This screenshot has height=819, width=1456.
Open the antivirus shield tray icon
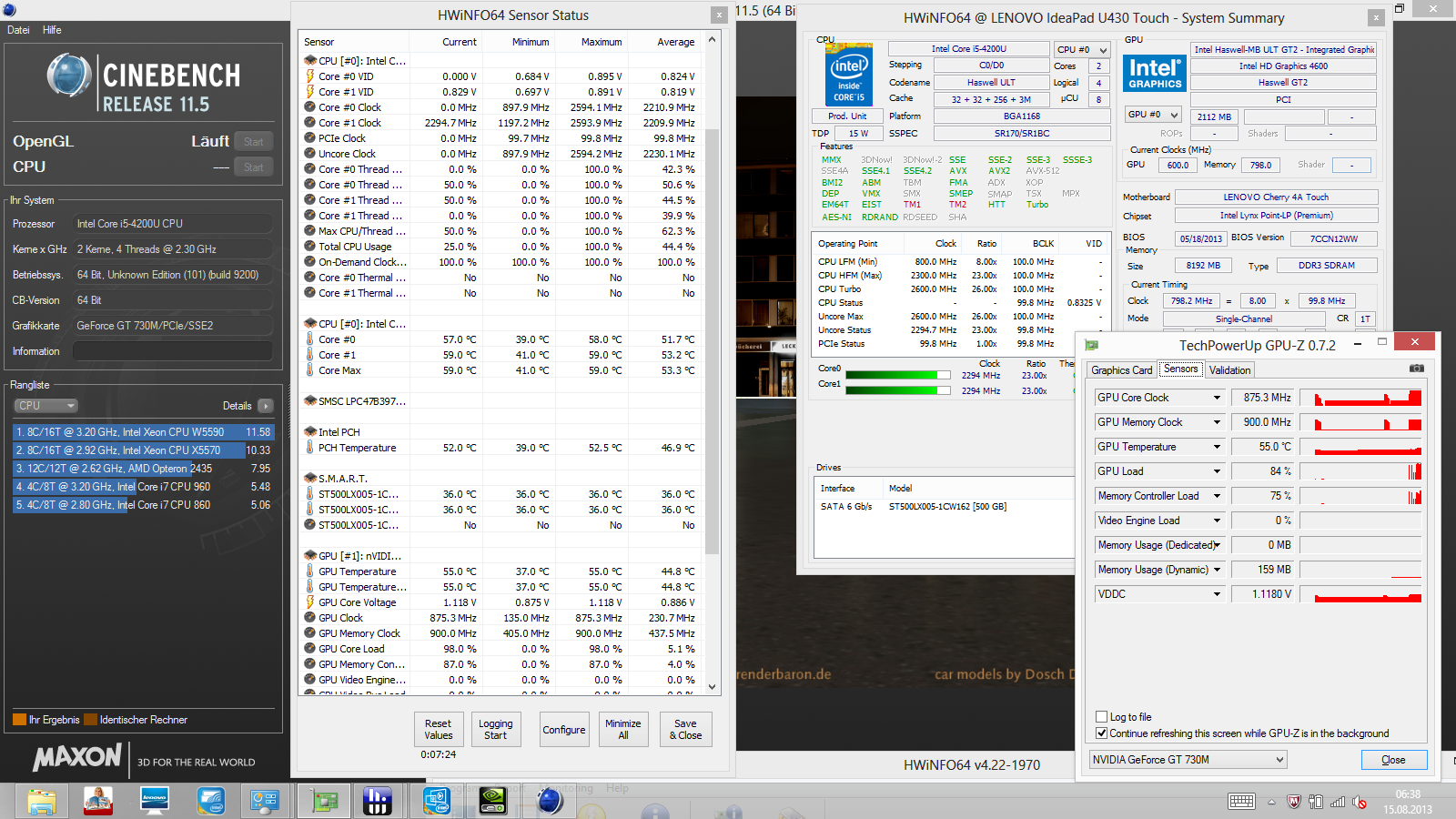1293,802
